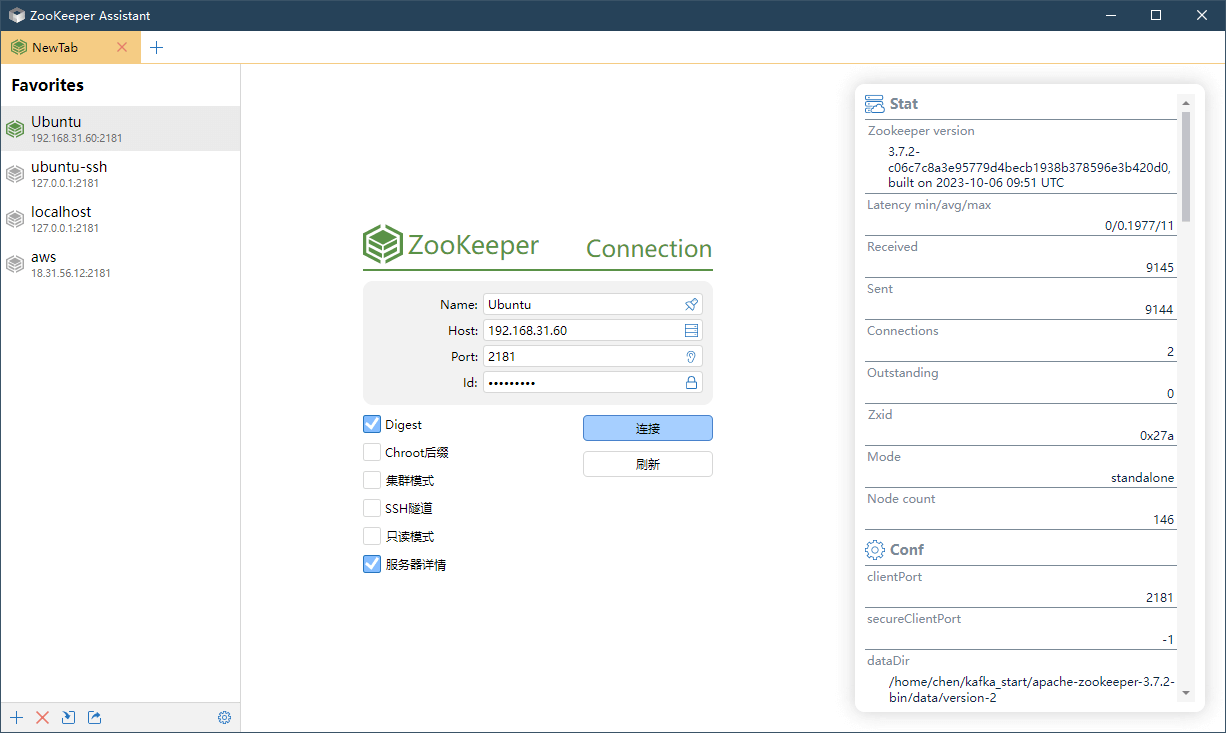The width and height of the screenshot is (1226, 733).
Task: Uncheck the Digest checkbox
Action: (x=372, y=424)
